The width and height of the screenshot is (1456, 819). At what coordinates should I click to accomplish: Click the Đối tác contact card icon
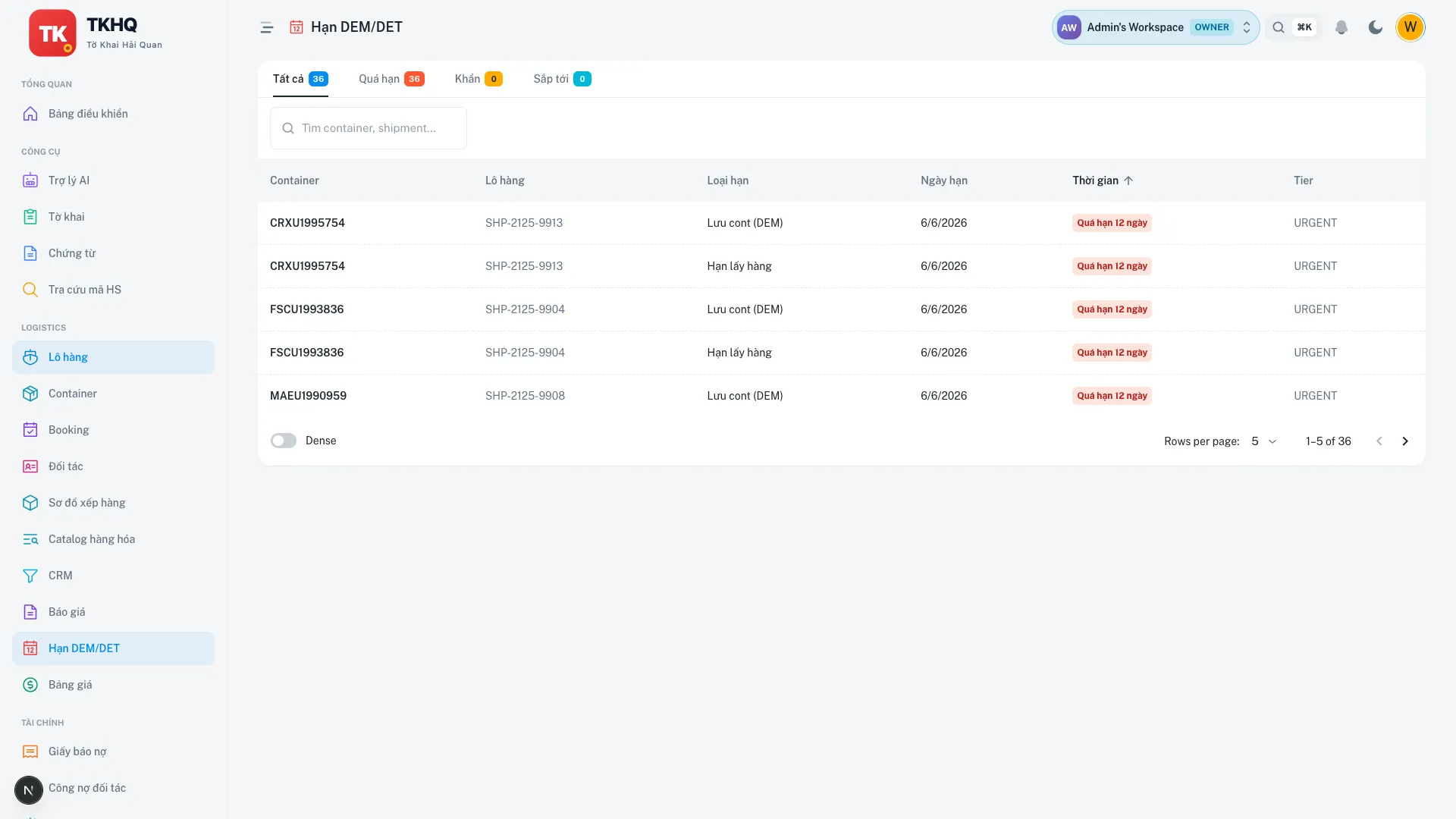point(30,466)
